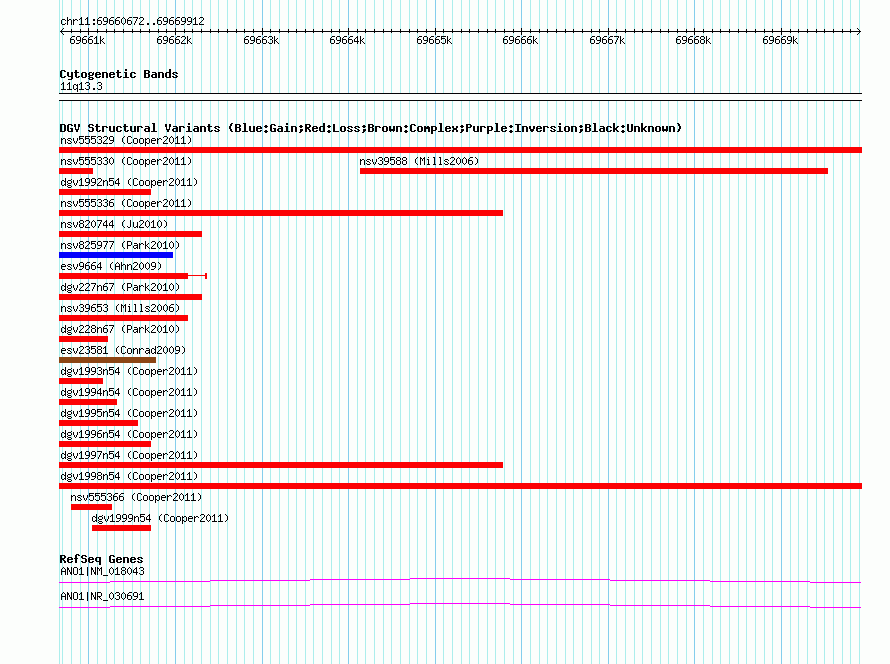Viewport: 890px width, 664px height.
Task: Click the nsv39653 (Mills2006) label
Action: [120, 308]
